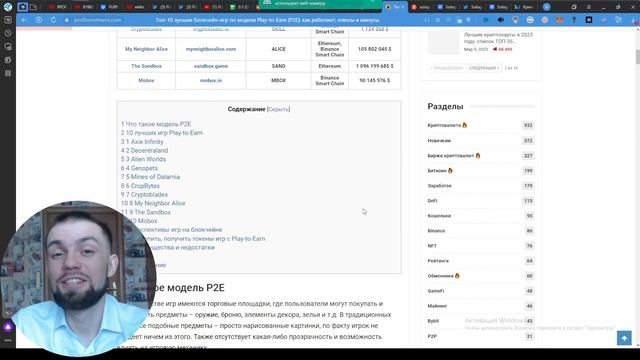The width and height of the screenshot is (640, 360).
Task: Open the 'Биржи криптовалют' category
Action: [x=451, y=156]
